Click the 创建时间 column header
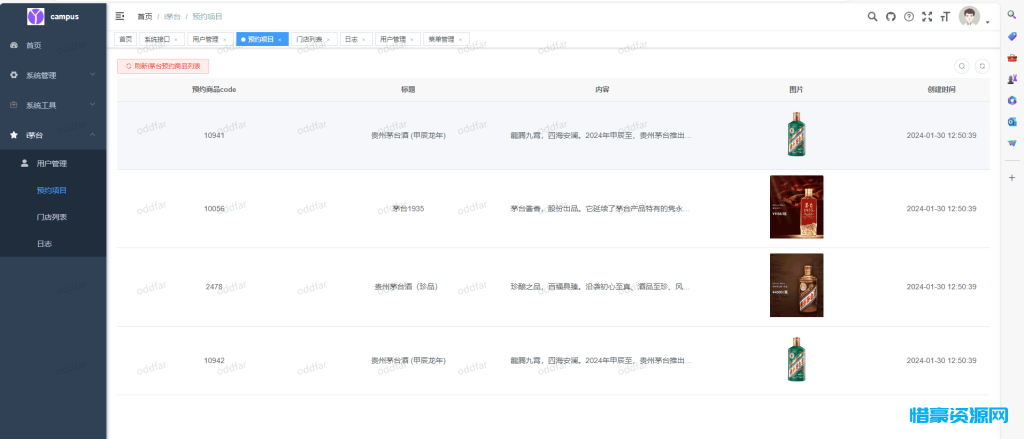This screenshot has width=1024, height=439. coord(941,89)
